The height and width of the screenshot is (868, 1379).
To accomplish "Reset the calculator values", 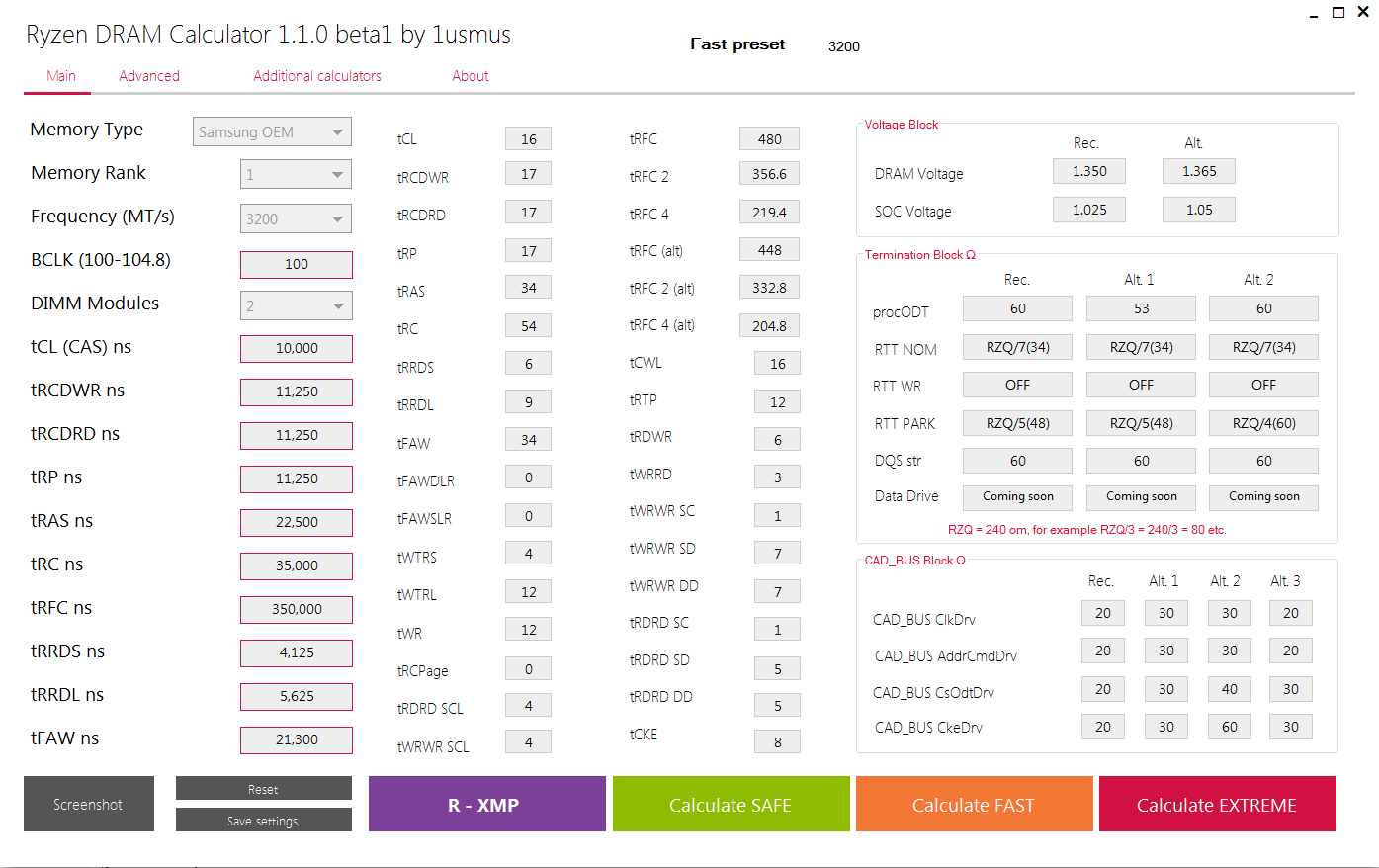I will point(264,788).
